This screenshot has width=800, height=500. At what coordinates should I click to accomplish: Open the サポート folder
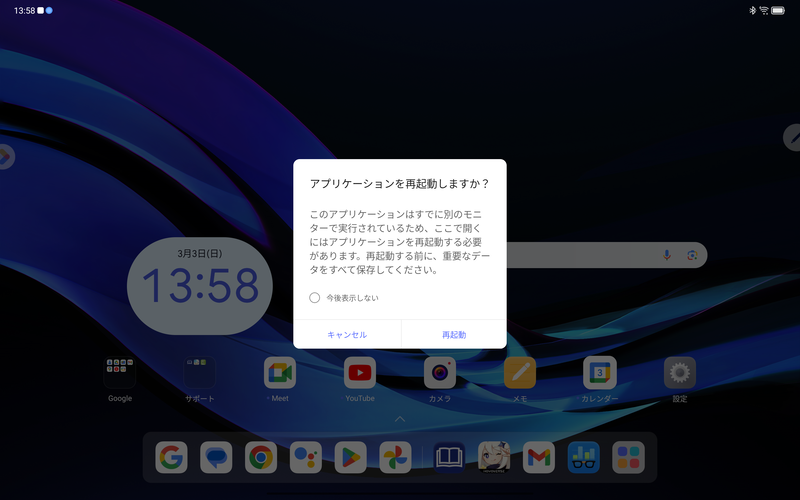[199, 373]
